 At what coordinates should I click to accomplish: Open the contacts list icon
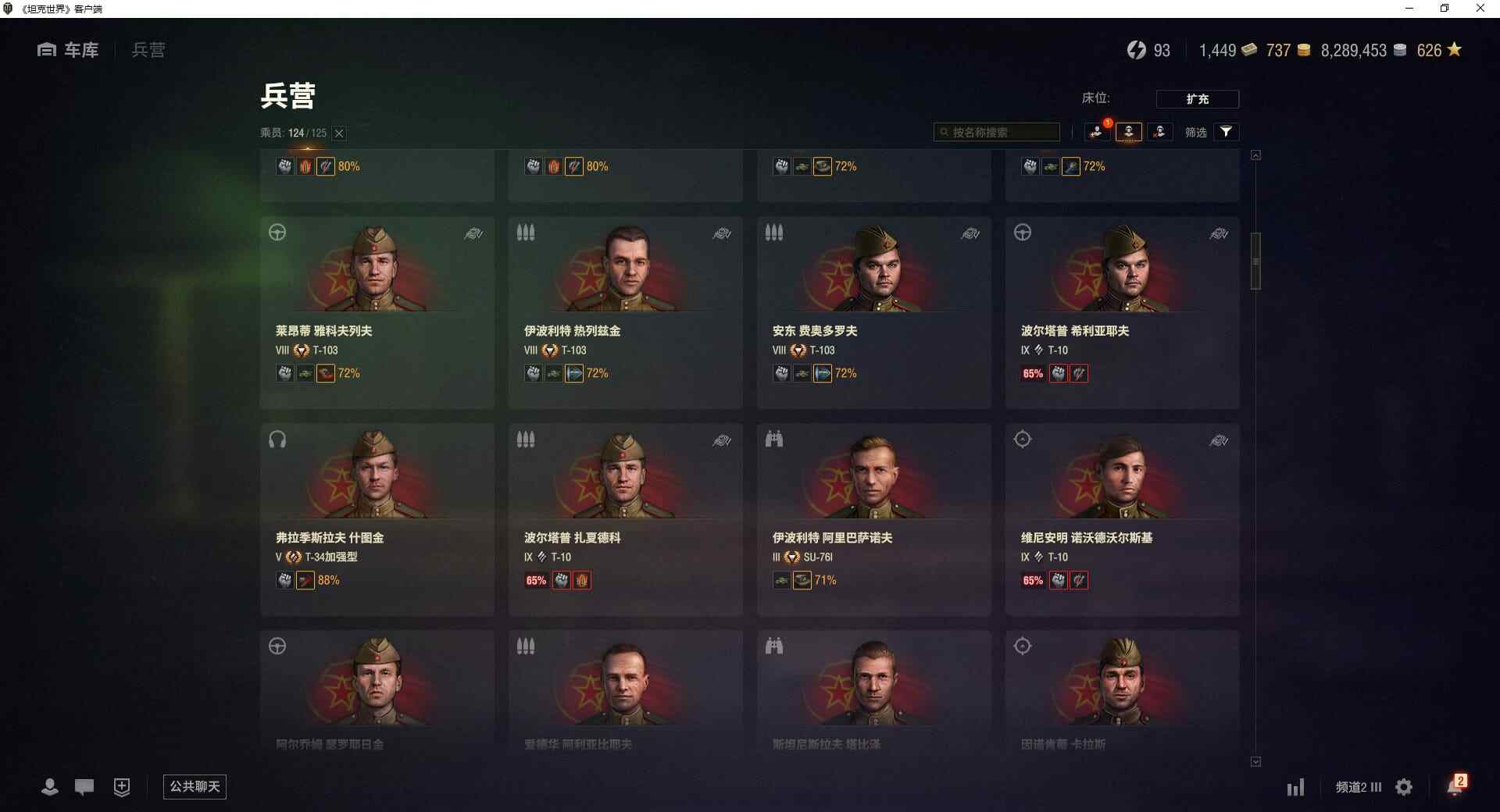click(x=50, y=786)
